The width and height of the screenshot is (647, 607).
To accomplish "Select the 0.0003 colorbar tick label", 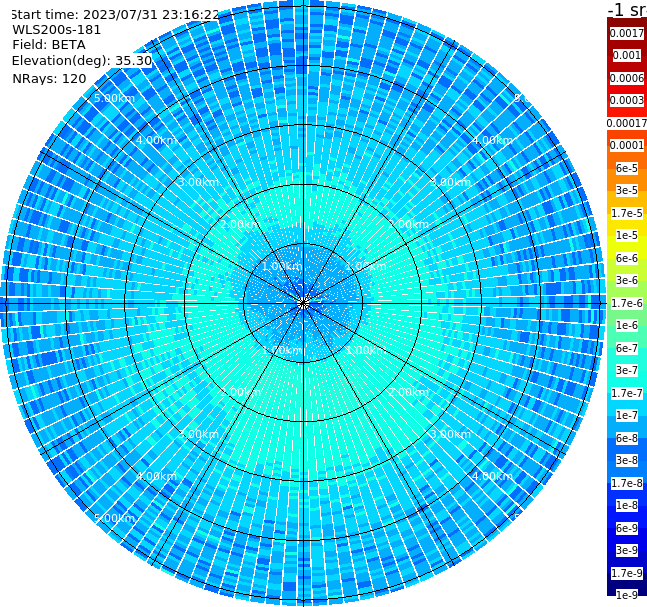I will pyautogui.click(x=627, y=100).
